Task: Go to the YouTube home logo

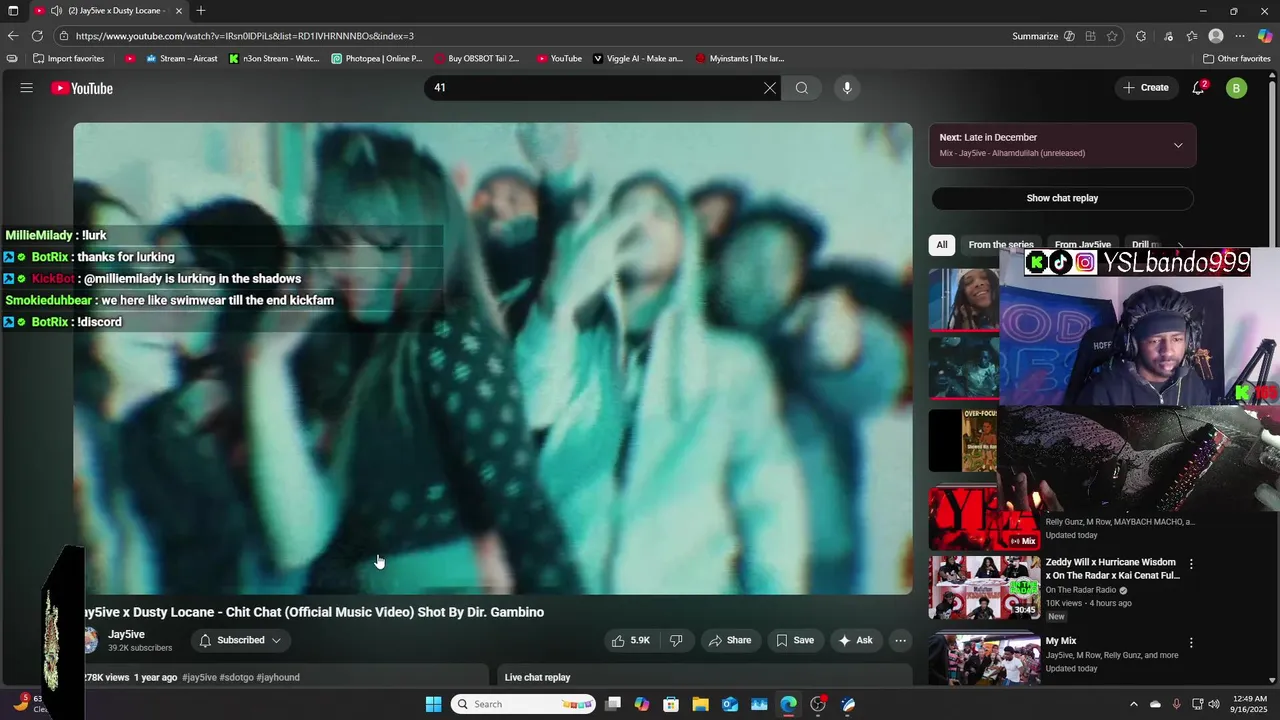Action: click(x=82, y=88)
